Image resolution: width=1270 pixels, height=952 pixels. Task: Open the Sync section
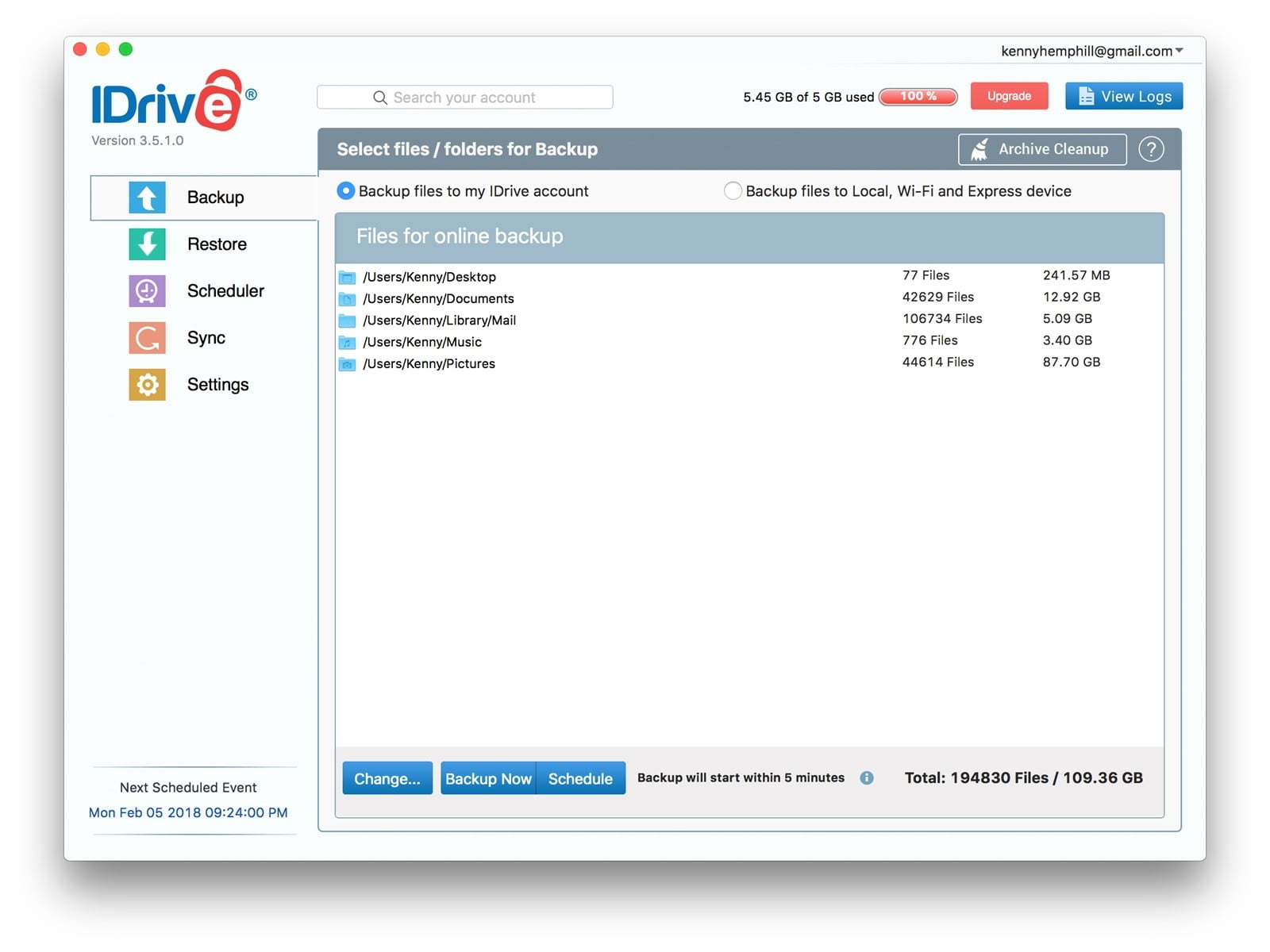pyautogui.click(x=204, y=338)
